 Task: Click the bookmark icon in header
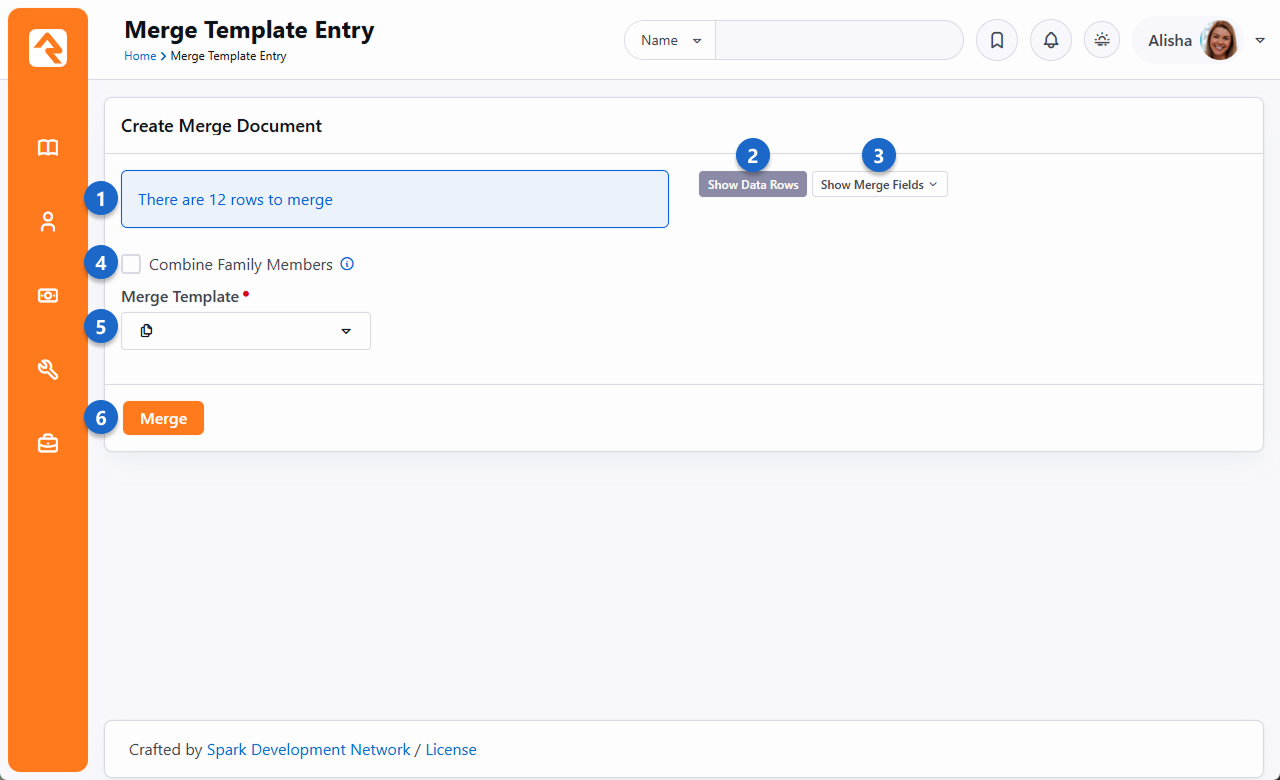[x=996, y=41]
